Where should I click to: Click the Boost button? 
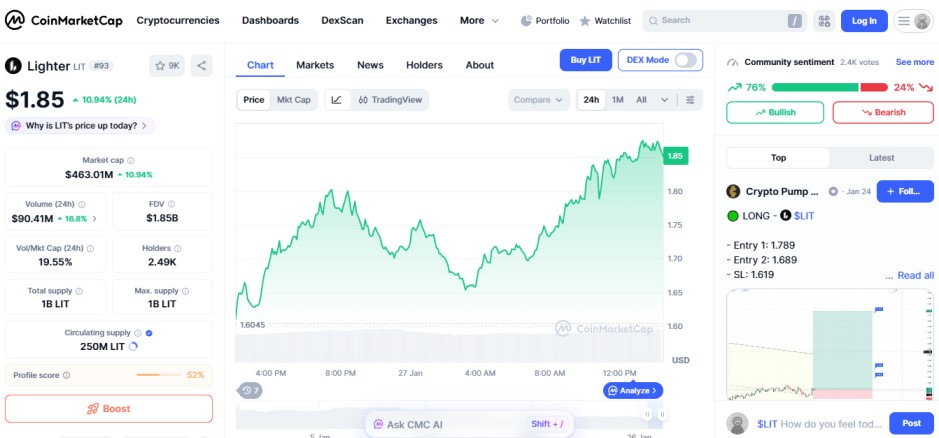(109, 409)
